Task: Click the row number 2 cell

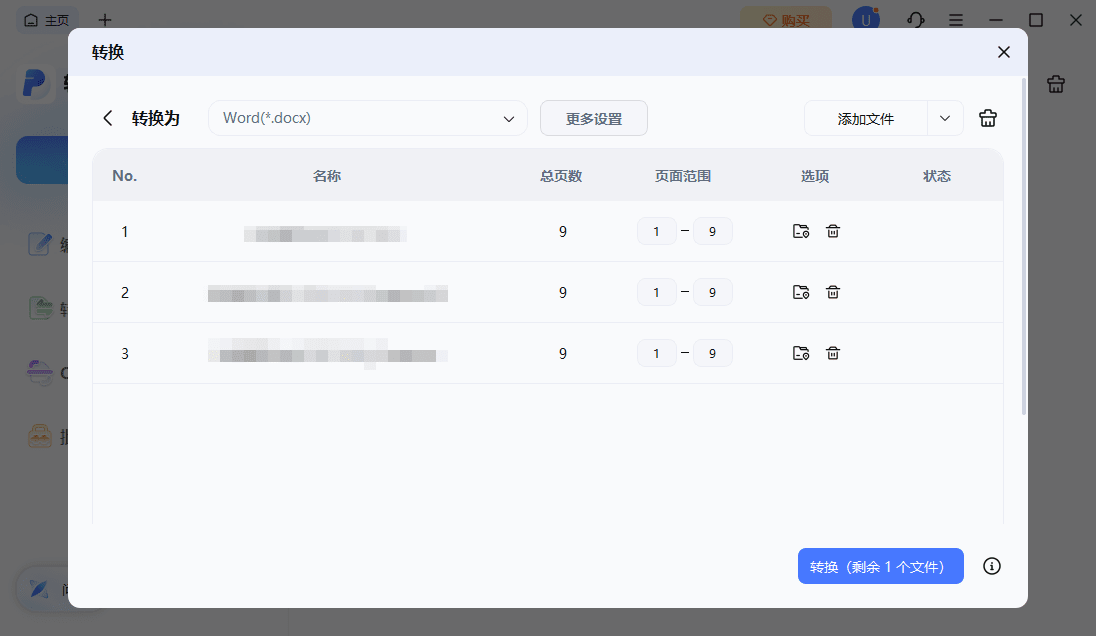Action: click(x=125, y=292)
